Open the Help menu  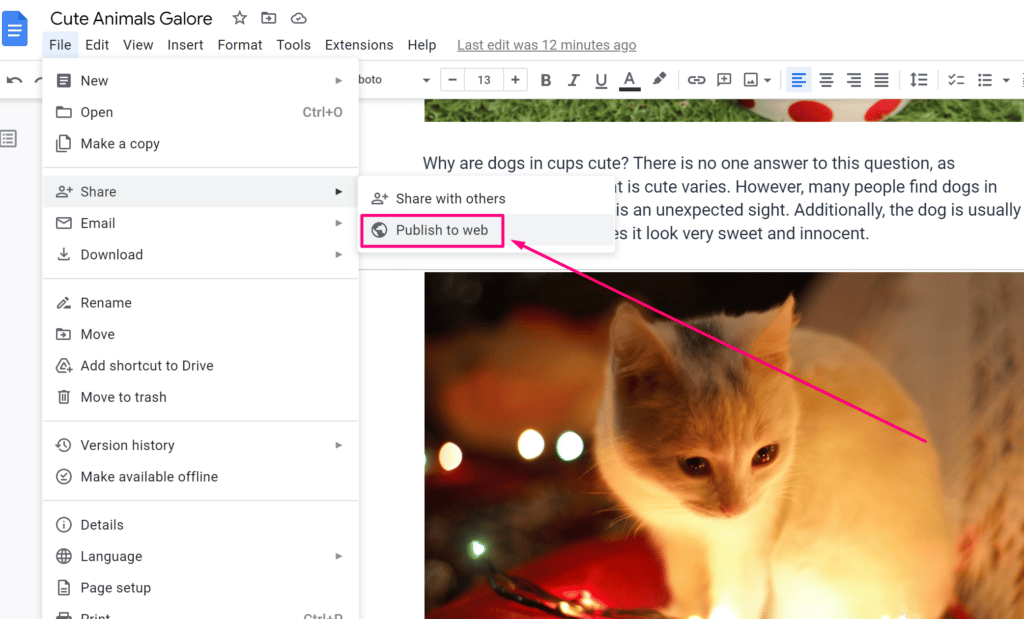point(421,45)
